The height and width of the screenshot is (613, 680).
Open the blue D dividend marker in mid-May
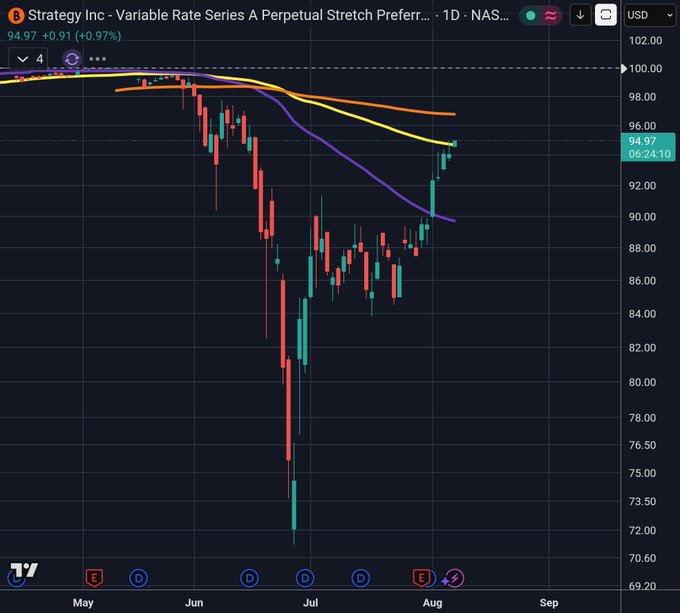point(139,578)
